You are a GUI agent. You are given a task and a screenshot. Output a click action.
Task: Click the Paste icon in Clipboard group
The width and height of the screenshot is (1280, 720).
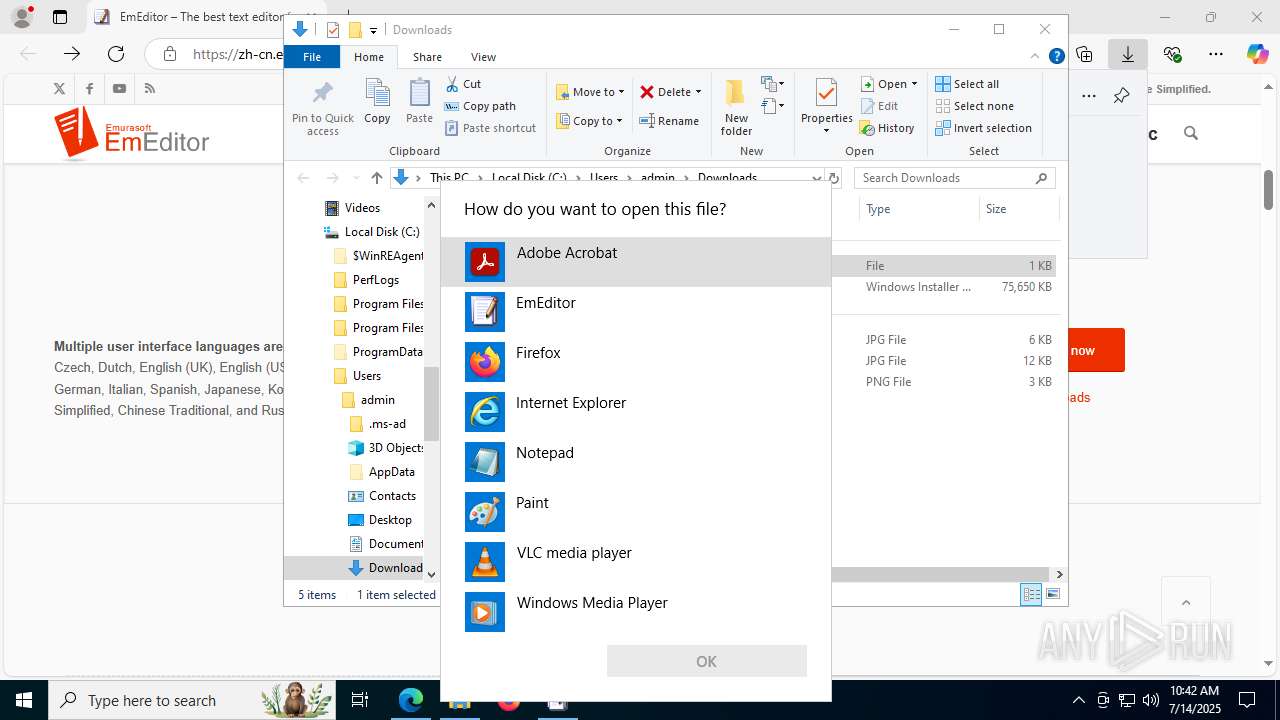click(x=419, y=102)
